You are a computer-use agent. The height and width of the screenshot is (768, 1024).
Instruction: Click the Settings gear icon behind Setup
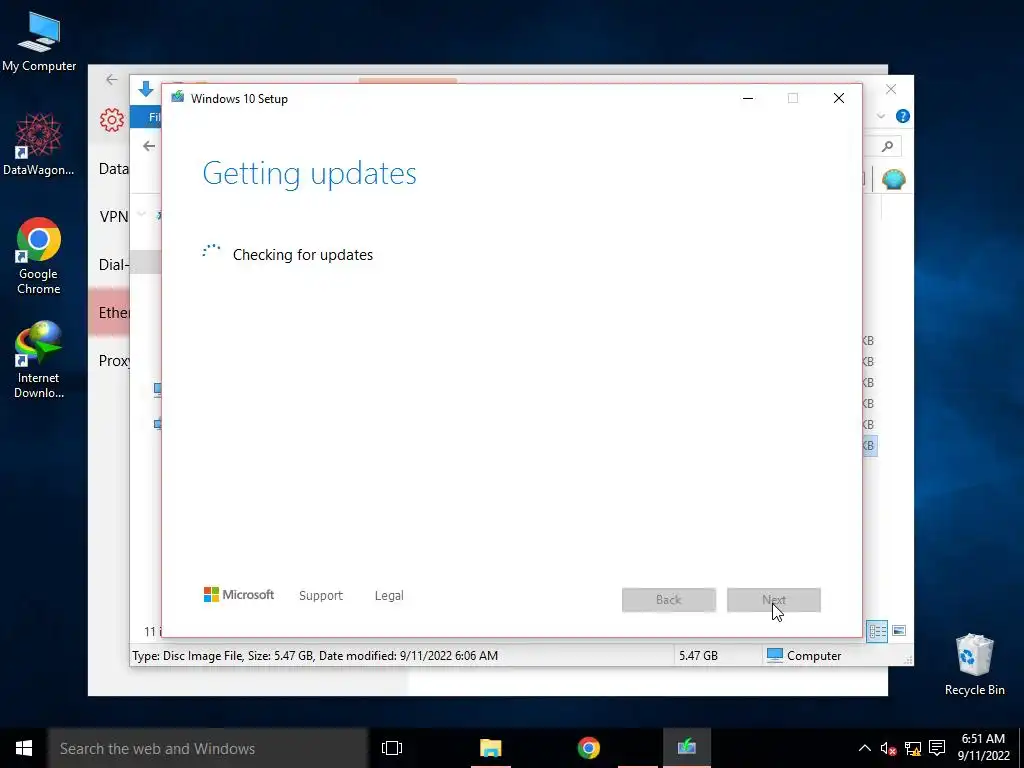click(112, 120)
